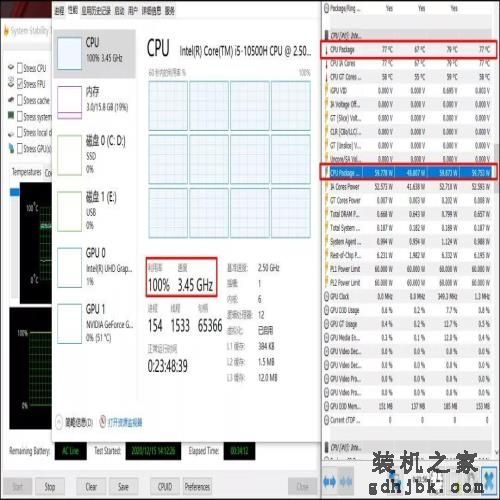Viewport: 500px width, 500px height.
Task: Click the power icon of the Rest-of-Chip Power row
Action: (x=327, y=255)
